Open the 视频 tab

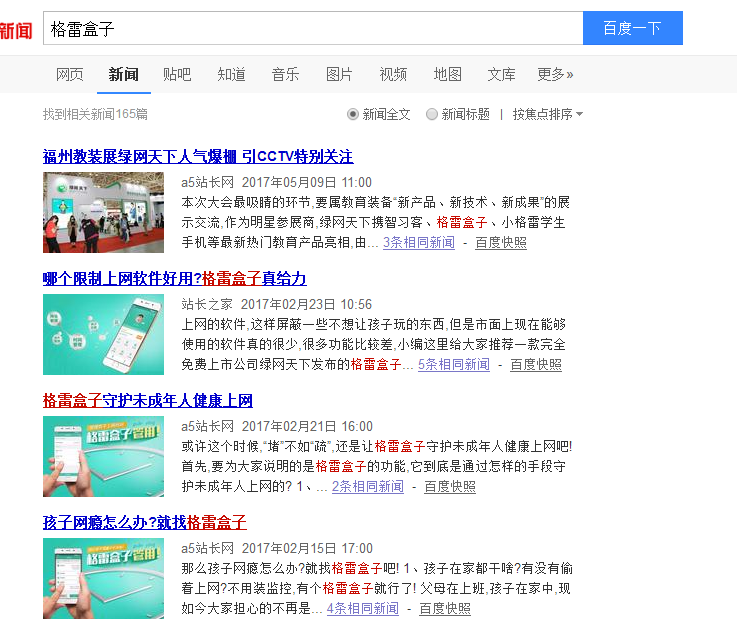click(x=393, y=74)
